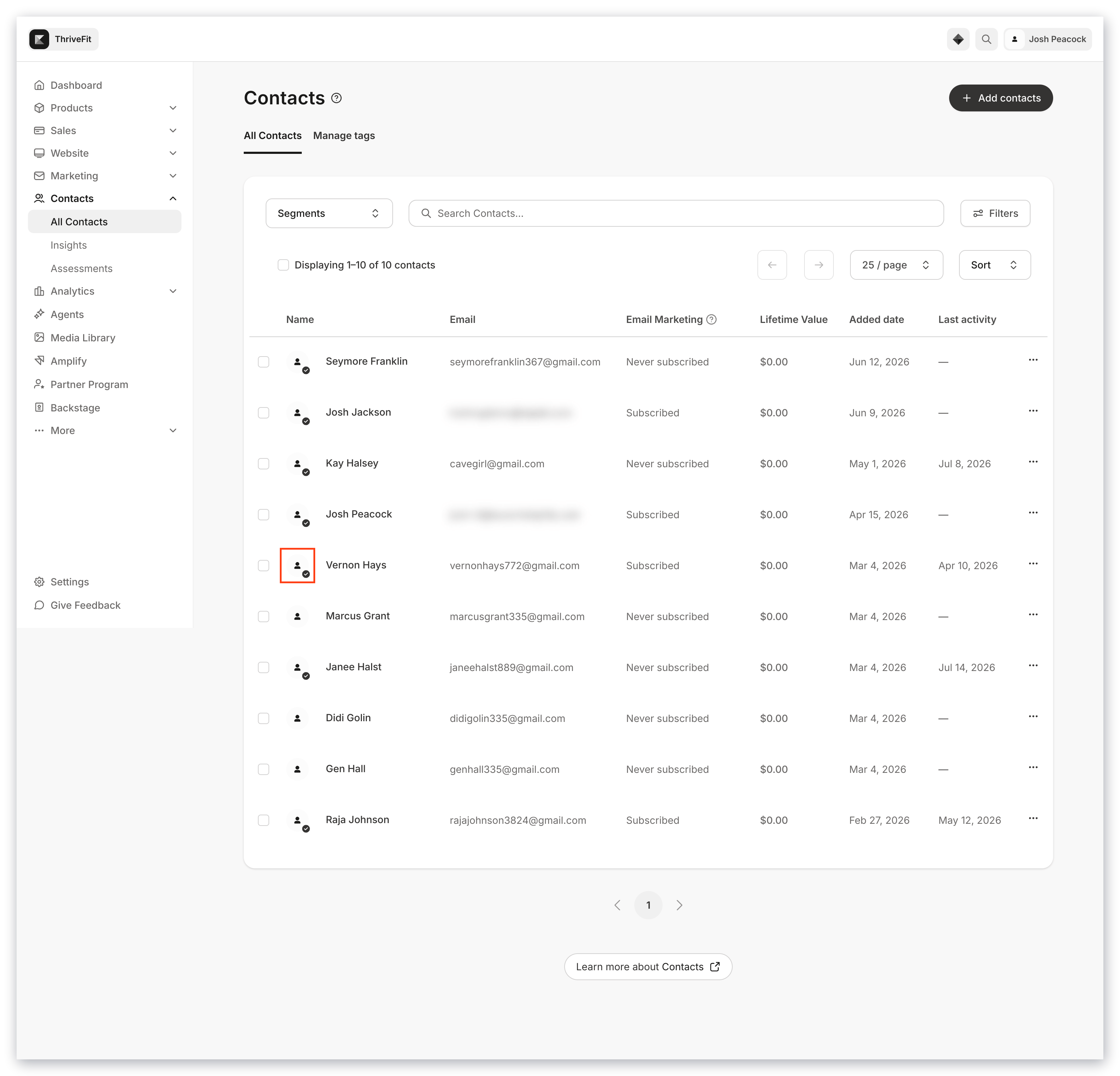
Task: Click the Added date column header
Action: coord(876,319)
